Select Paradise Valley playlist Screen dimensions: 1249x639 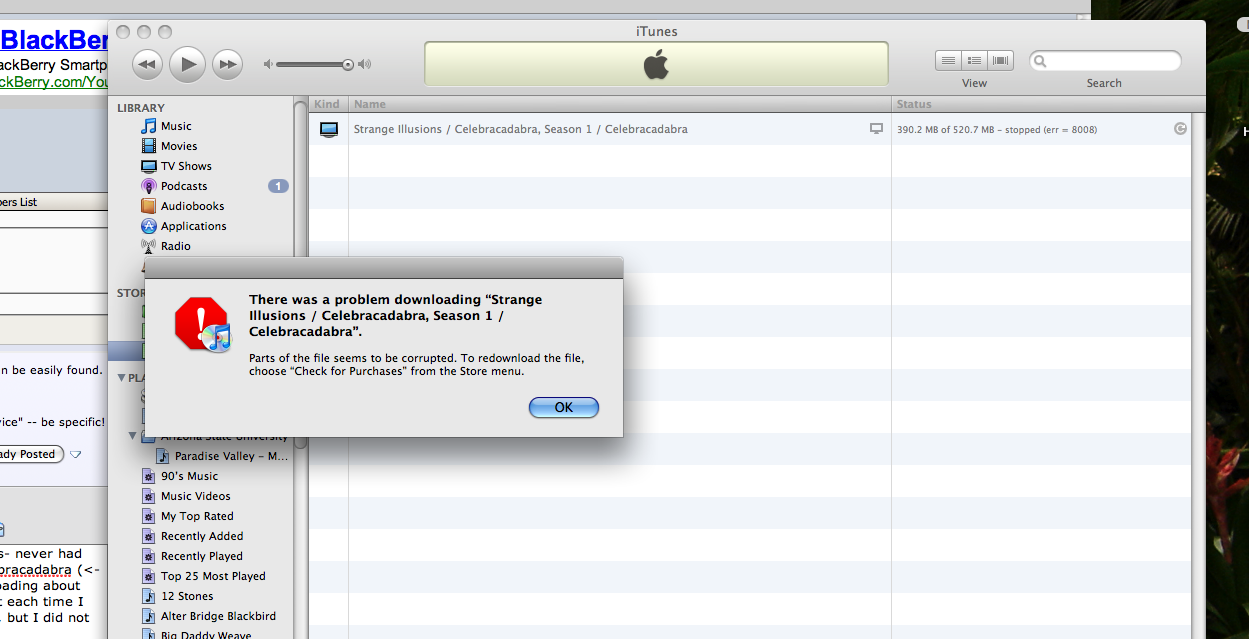pos(231,456)
